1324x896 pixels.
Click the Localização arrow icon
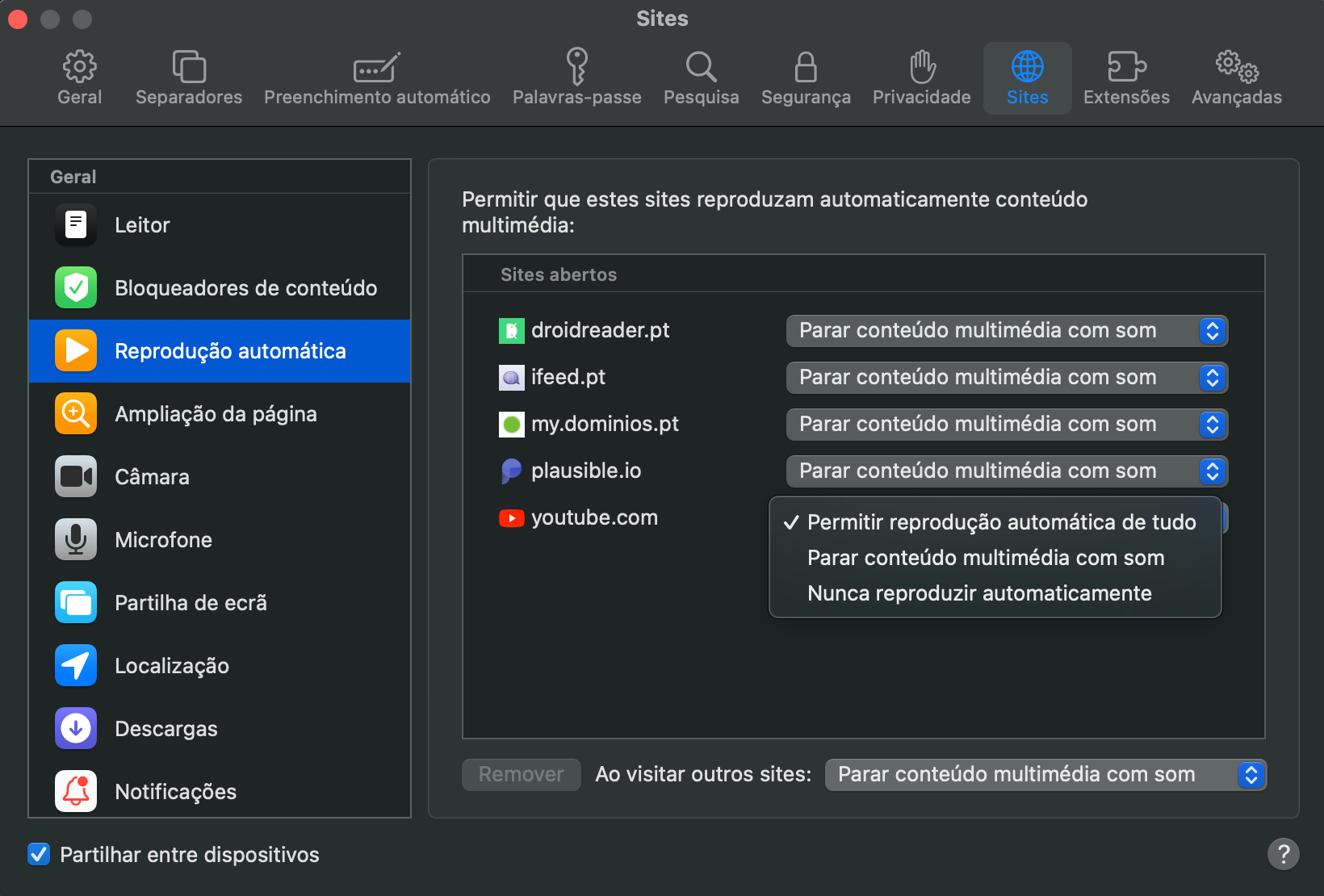click(x=76, y=665)
